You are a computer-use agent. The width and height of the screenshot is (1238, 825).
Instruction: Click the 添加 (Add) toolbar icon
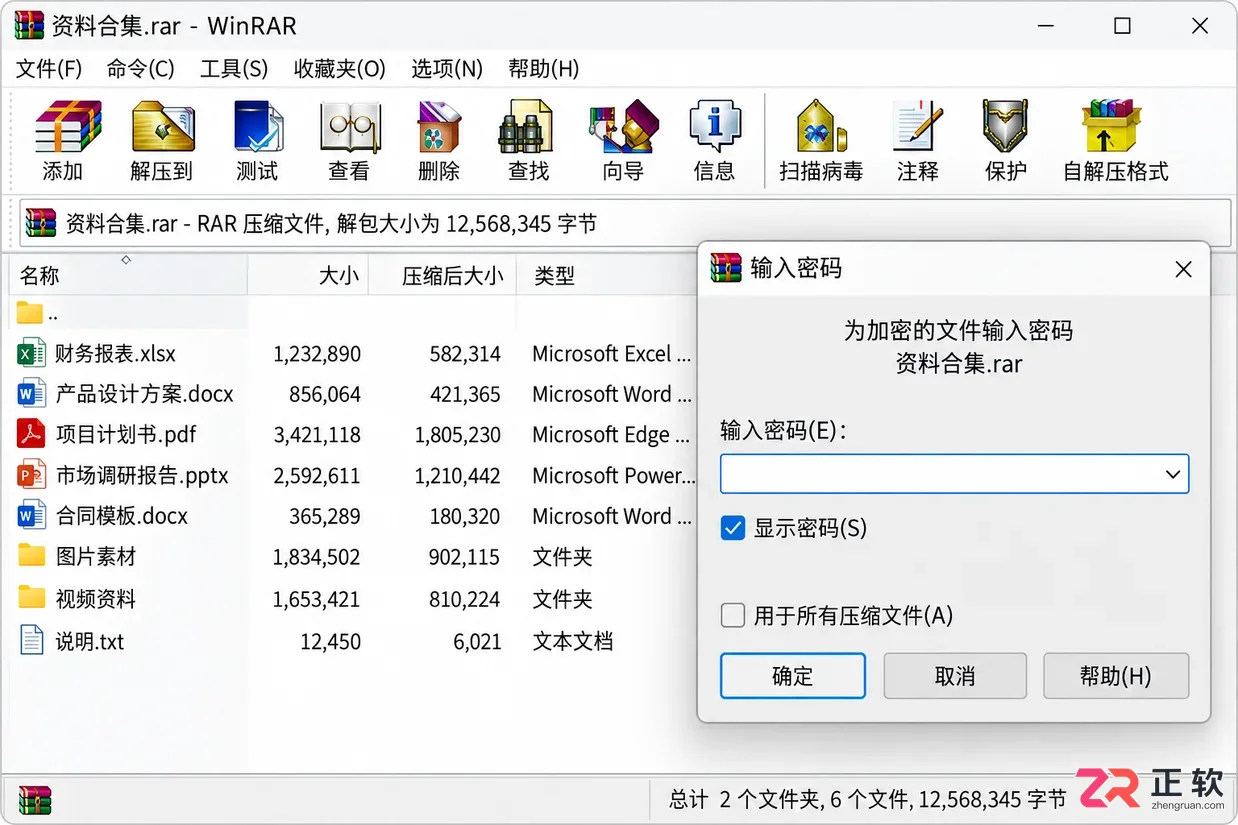click(68, 127)
